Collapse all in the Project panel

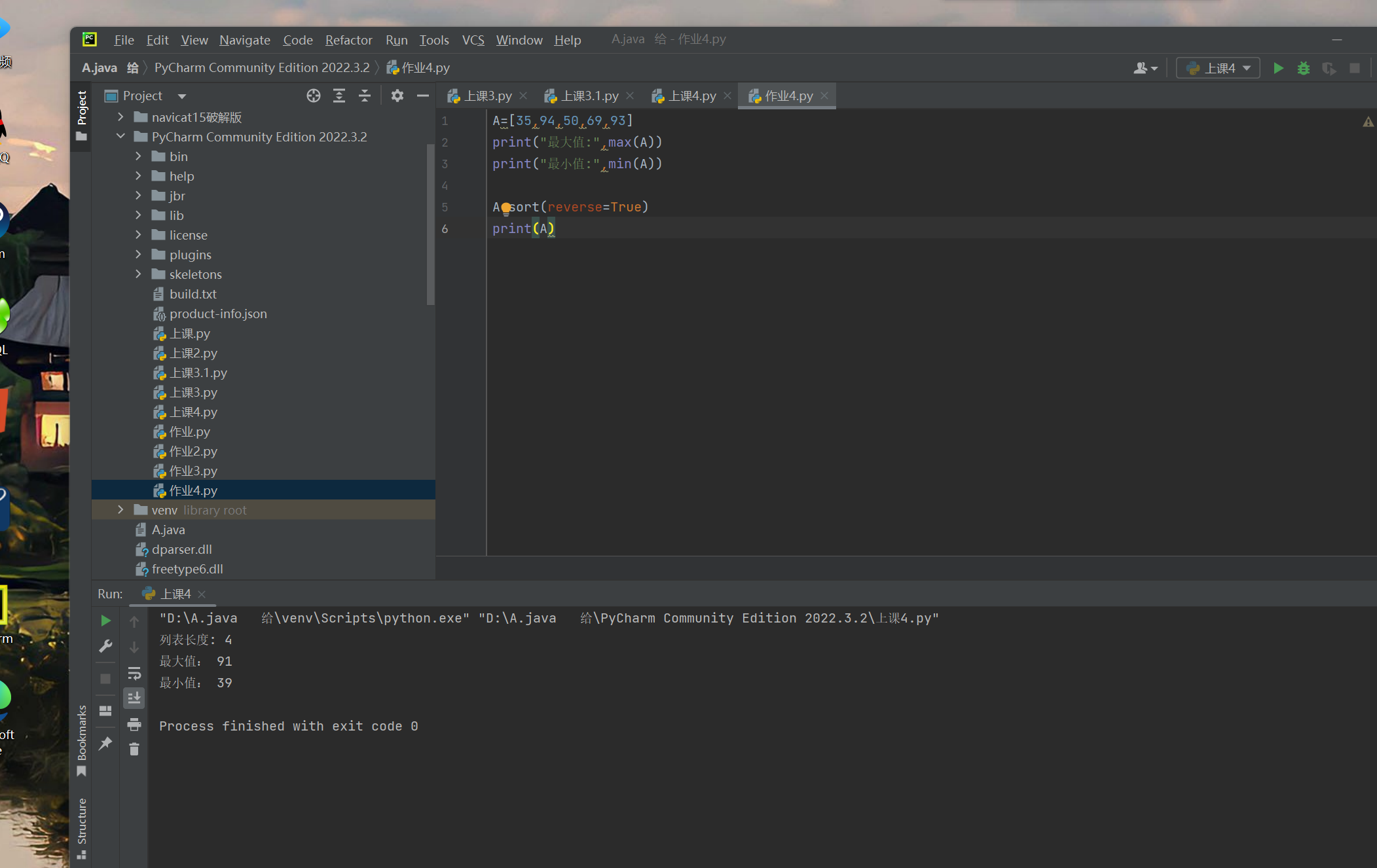click(x=365, y=96)
